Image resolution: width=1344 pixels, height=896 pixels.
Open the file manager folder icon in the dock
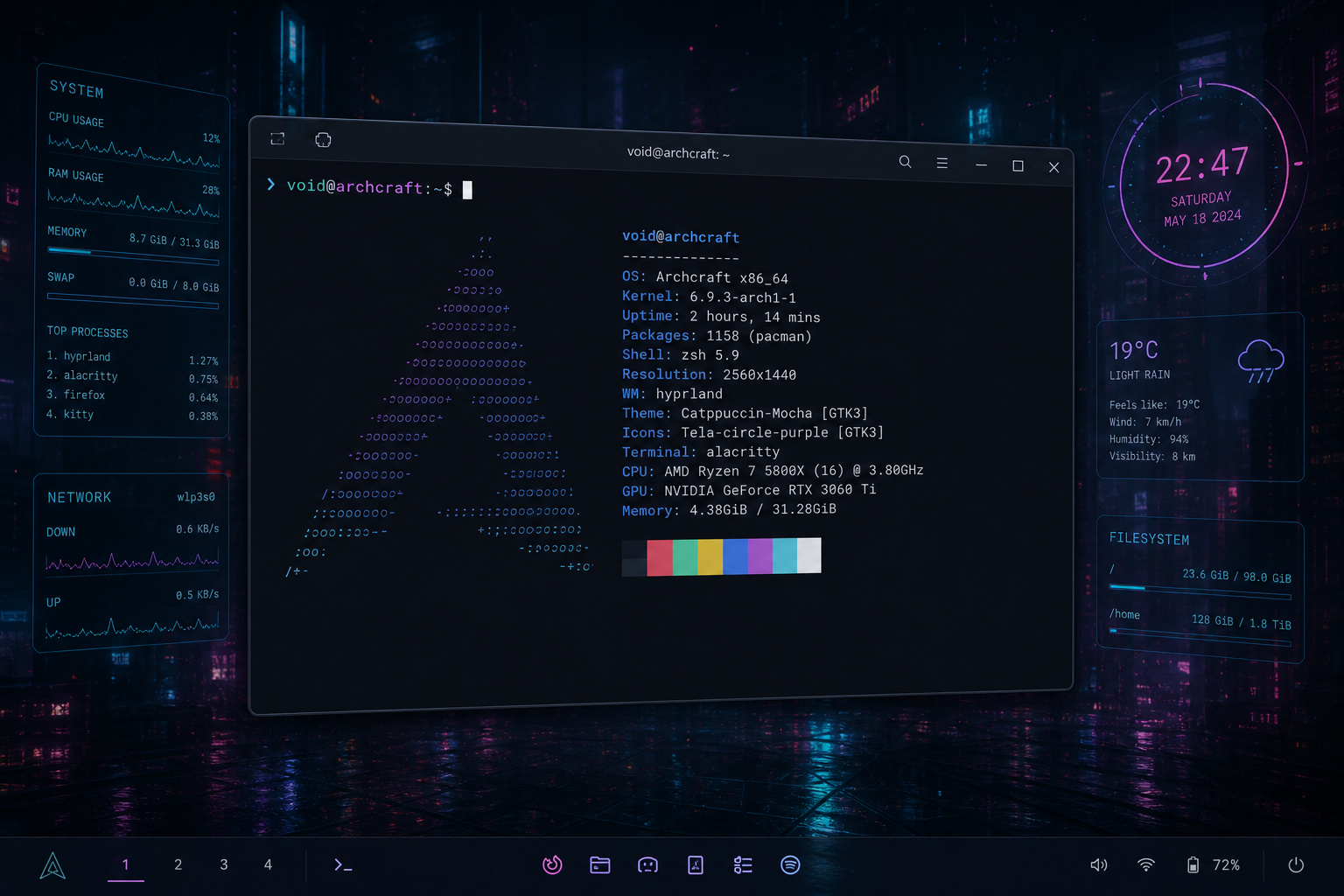click(600, 864)
